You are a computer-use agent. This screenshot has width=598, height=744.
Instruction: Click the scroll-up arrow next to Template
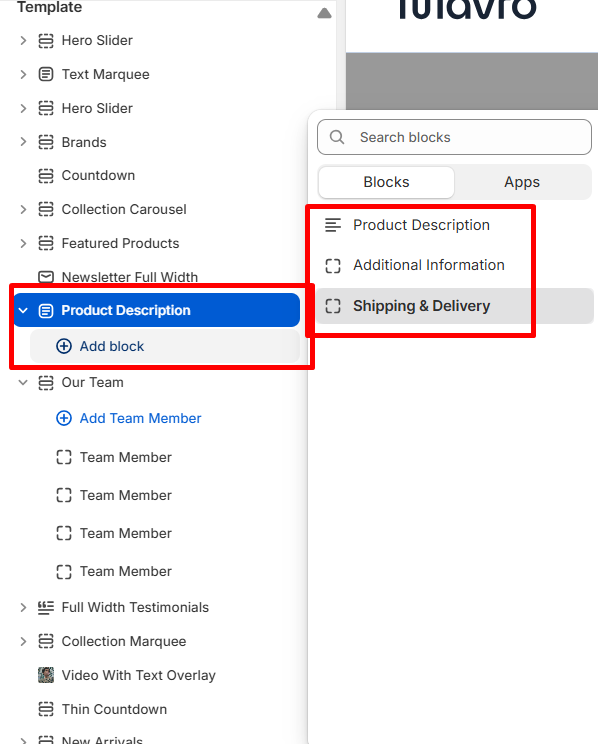[324, 13]
